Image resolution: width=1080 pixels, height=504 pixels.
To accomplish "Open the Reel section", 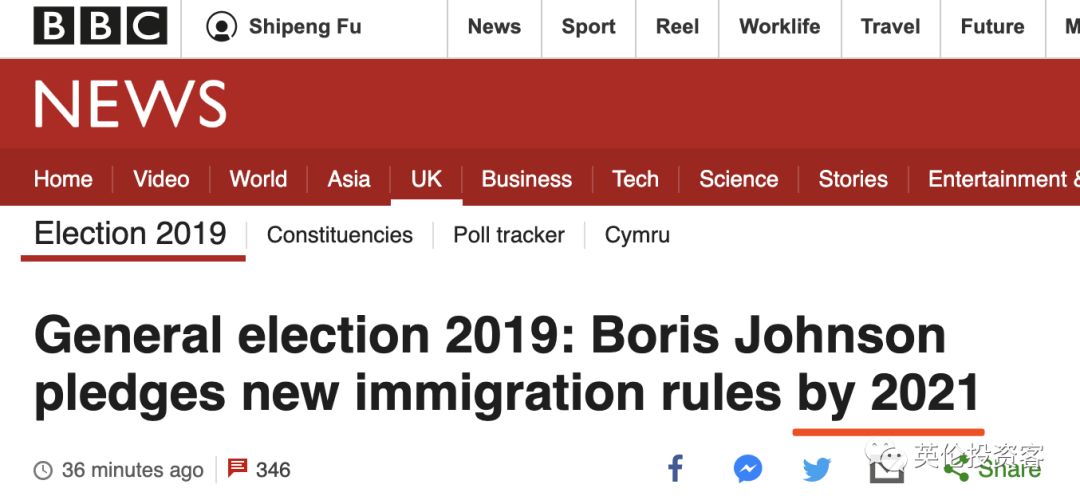I will [677, 27].
